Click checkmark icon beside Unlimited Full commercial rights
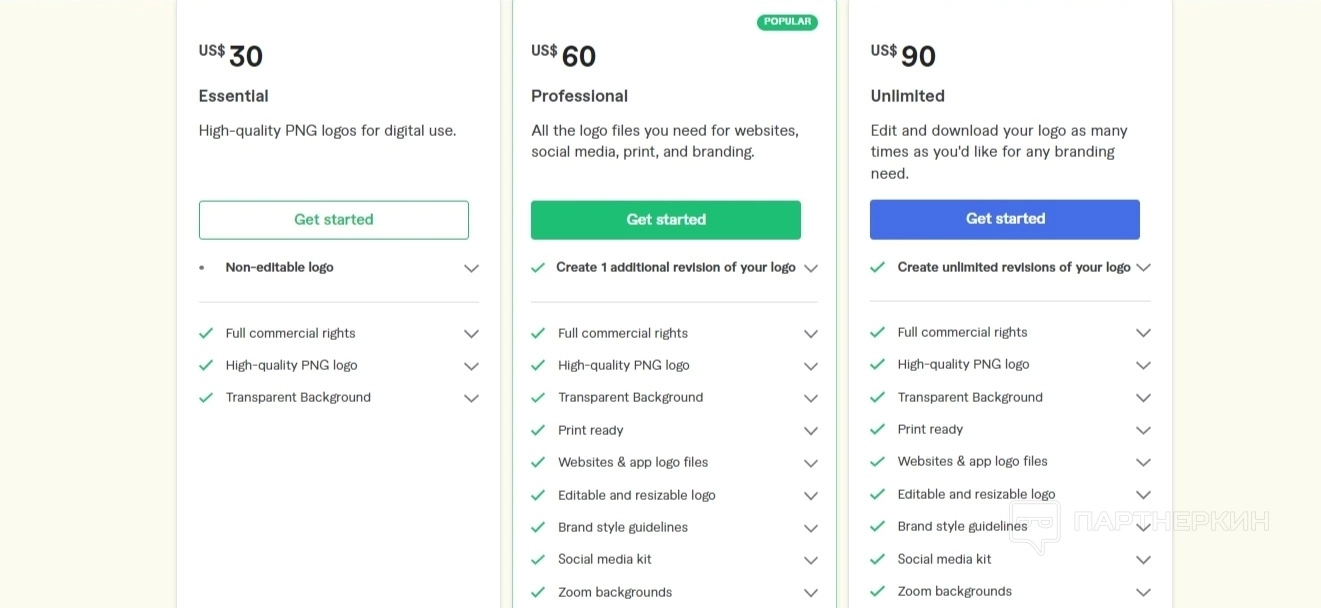This screenshot has width=1321, height=608. tap(877, 332)
